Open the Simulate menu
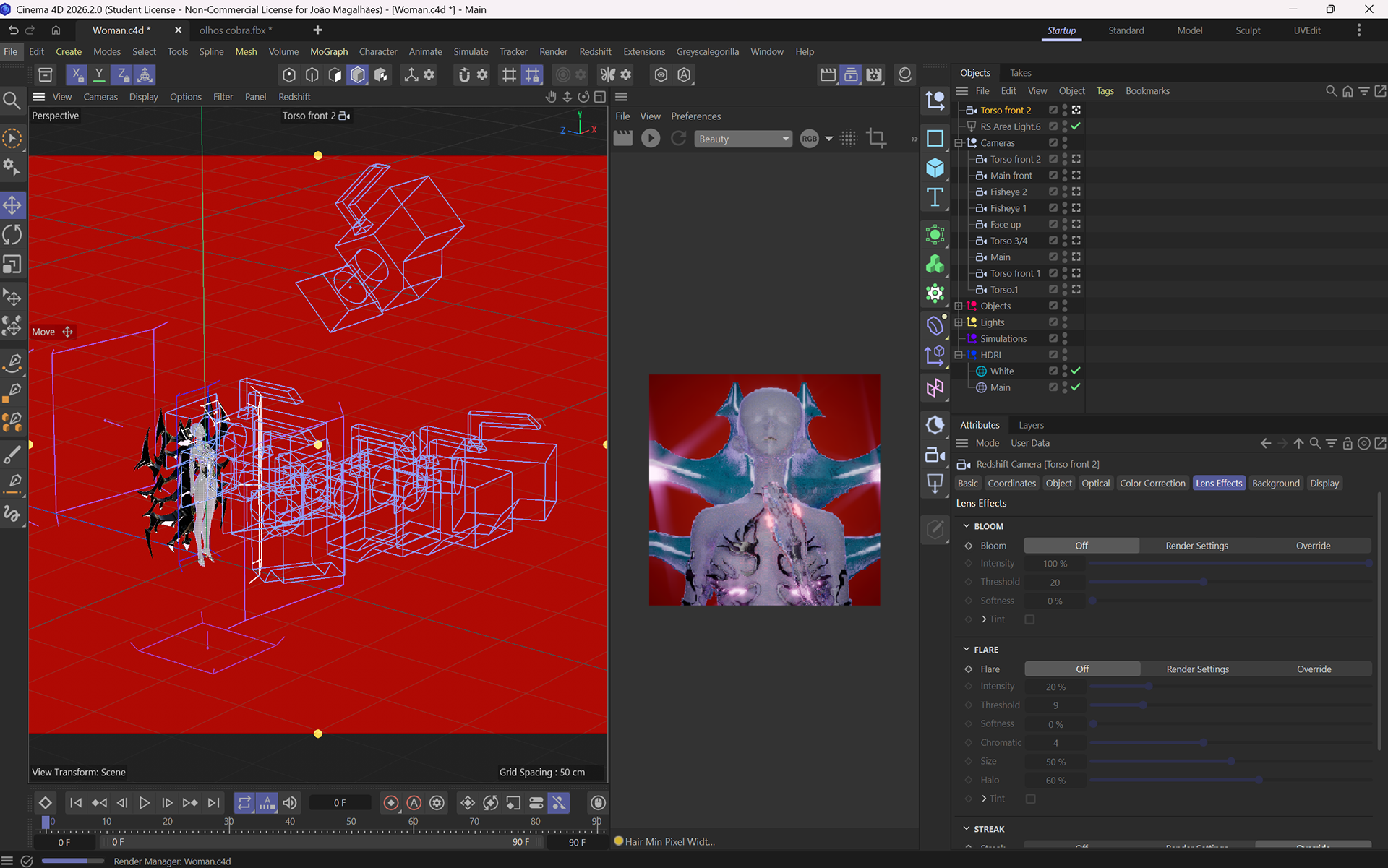This screenshot has width=1388, height=868. click(x=471, y=51)
